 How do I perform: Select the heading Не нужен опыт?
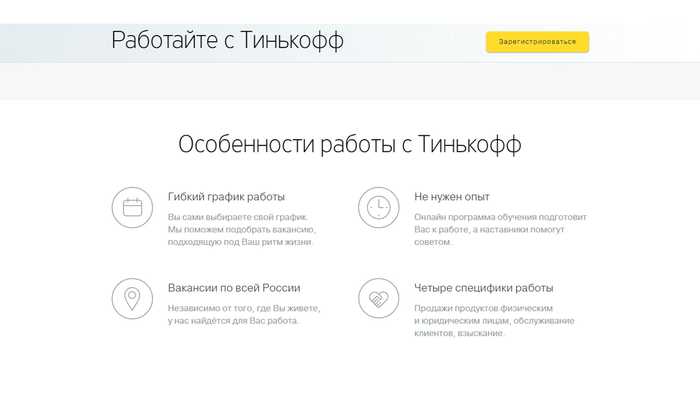pos(452,197)
